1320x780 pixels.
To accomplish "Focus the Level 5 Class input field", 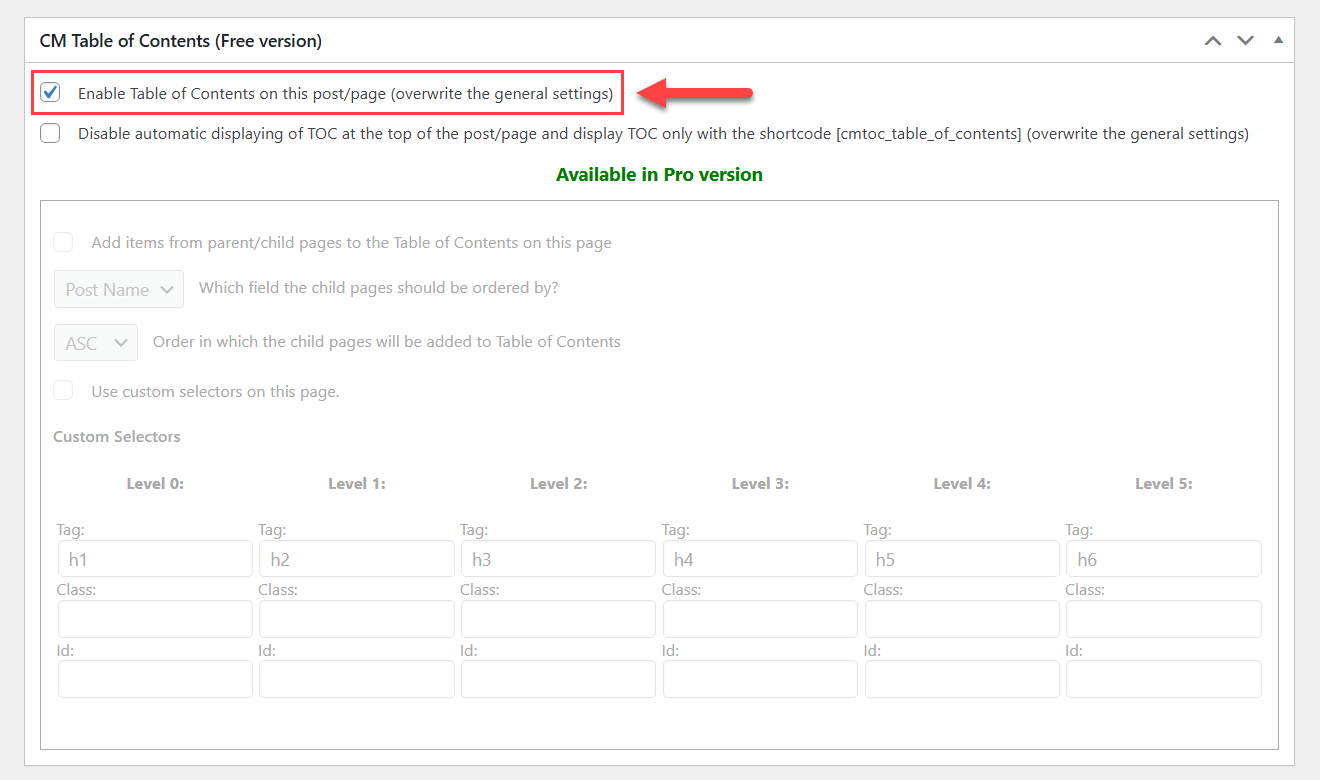I will (x=1164, y=619).
